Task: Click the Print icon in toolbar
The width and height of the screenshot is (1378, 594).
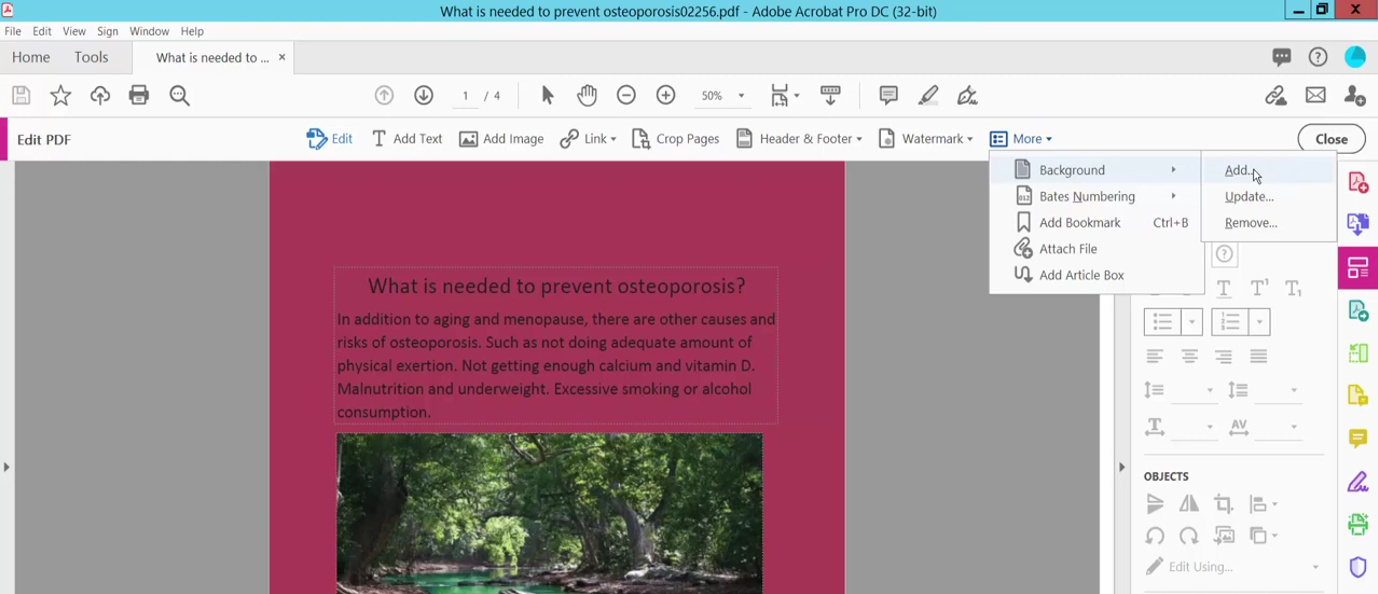Action: coord(139,96)
